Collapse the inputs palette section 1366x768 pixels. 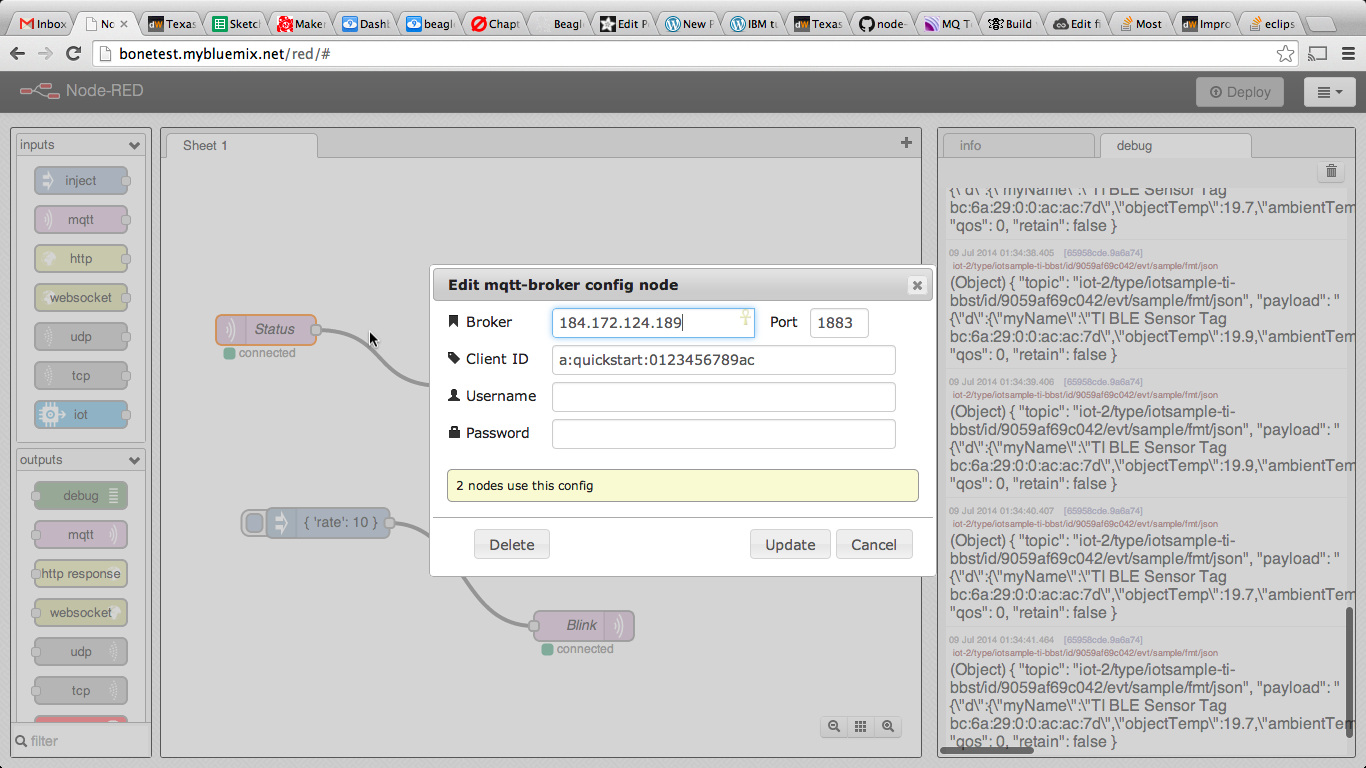click(134, 146)
